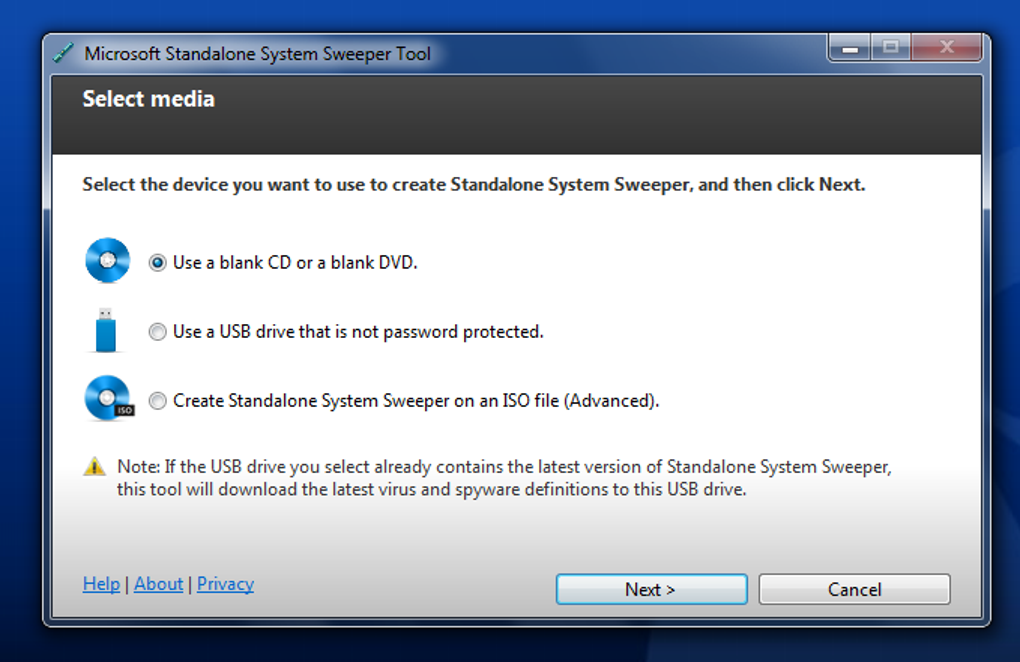Open the About link
Image resolution: width=1020 pixels, height=662 pixels.
pyautogui.click(x=159, y=584)
